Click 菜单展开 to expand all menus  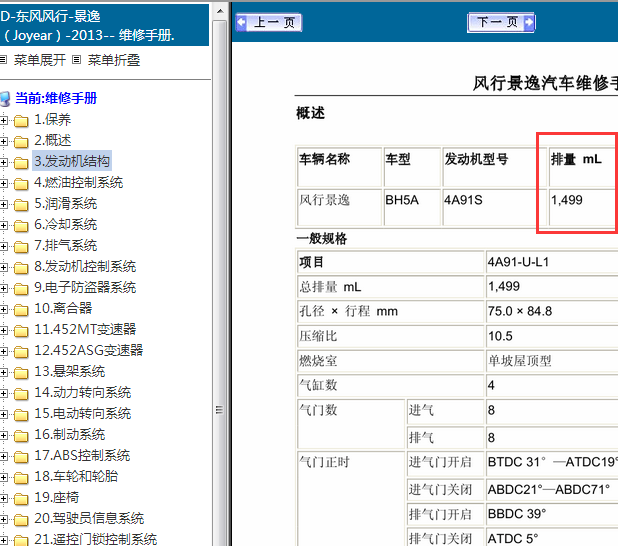tap(40, 60)
